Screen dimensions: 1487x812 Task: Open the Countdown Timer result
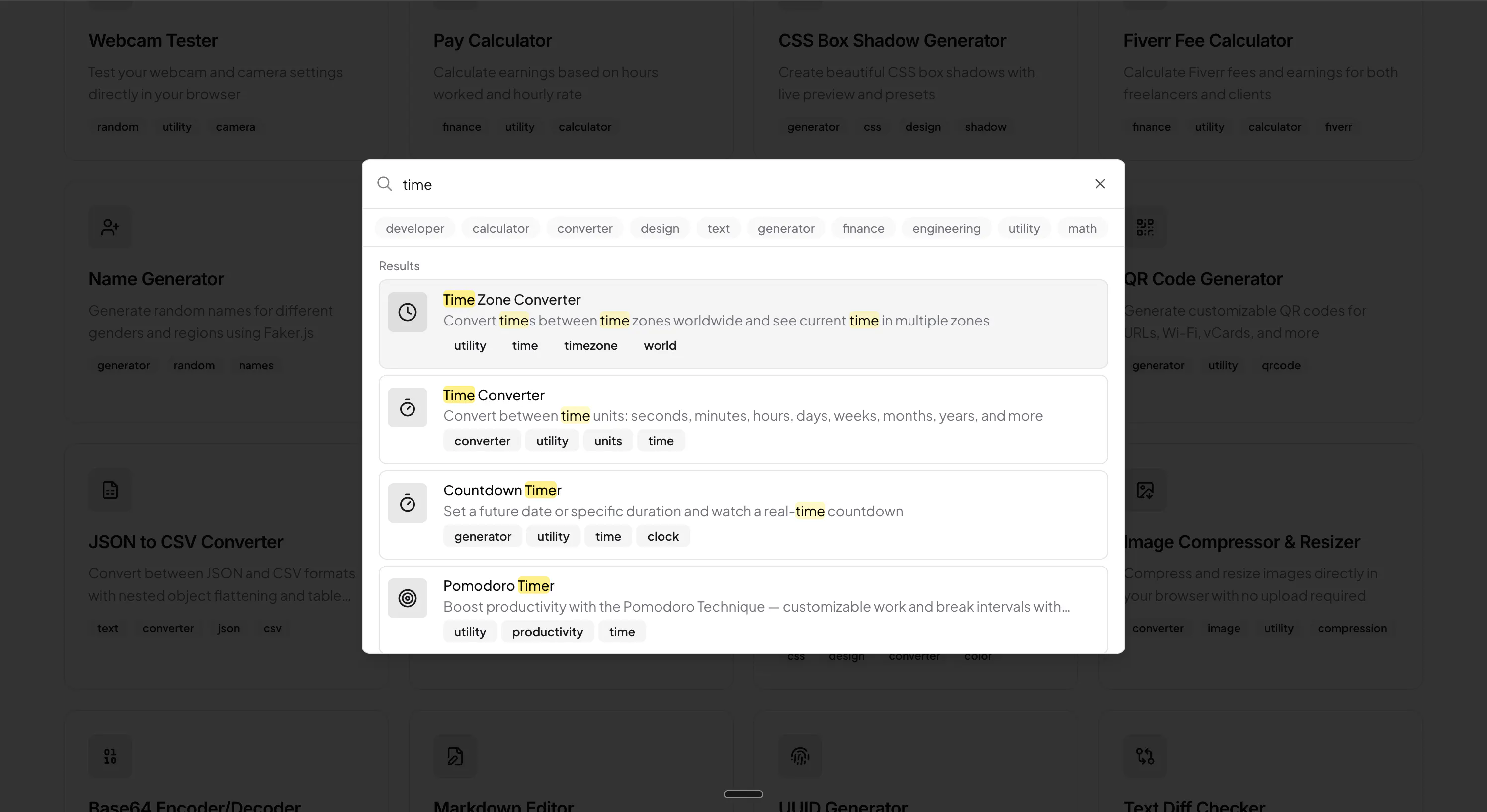(743, 514)
